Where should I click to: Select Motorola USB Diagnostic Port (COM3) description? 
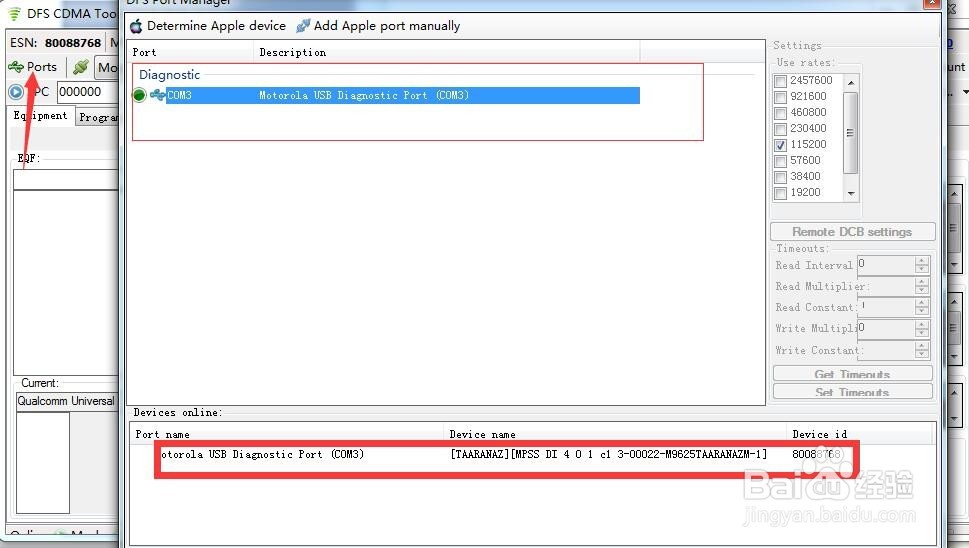[364, 95]
